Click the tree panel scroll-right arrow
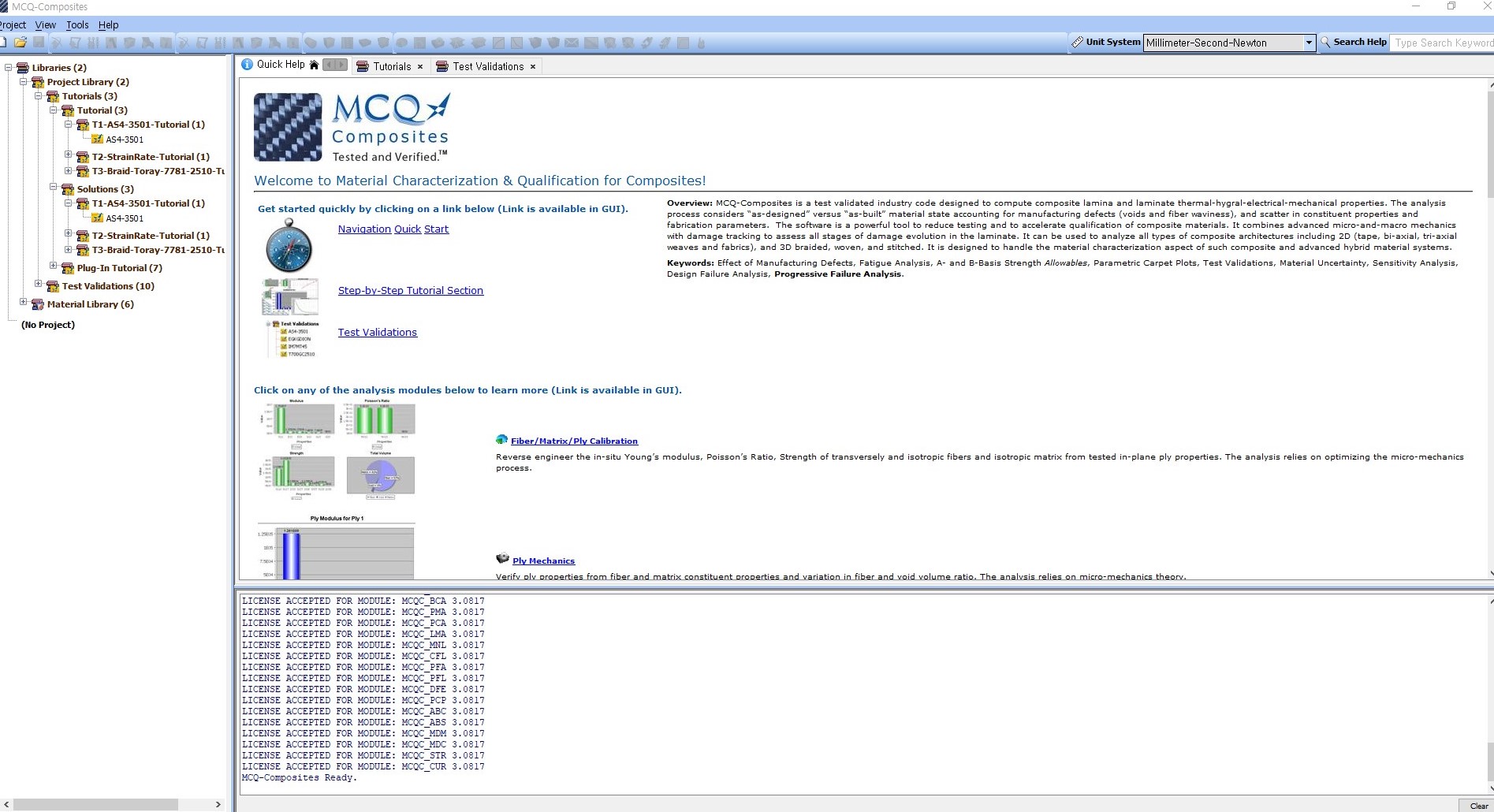 pos(218,804)
